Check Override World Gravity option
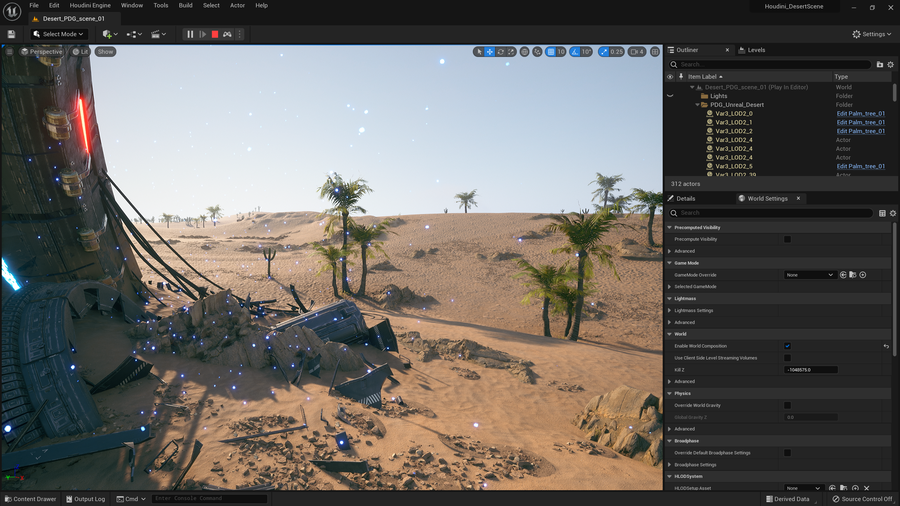The image size is (900, 506). pyautogui.click(x=787, y=405)
